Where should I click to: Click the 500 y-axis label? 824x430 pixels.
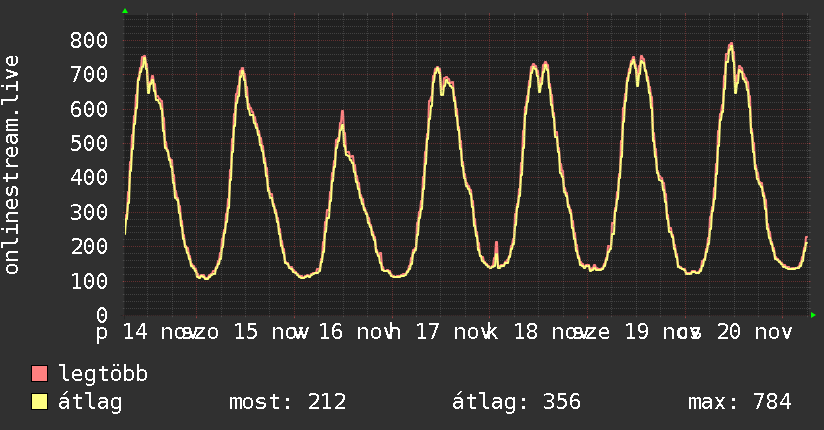coord(89,144)
